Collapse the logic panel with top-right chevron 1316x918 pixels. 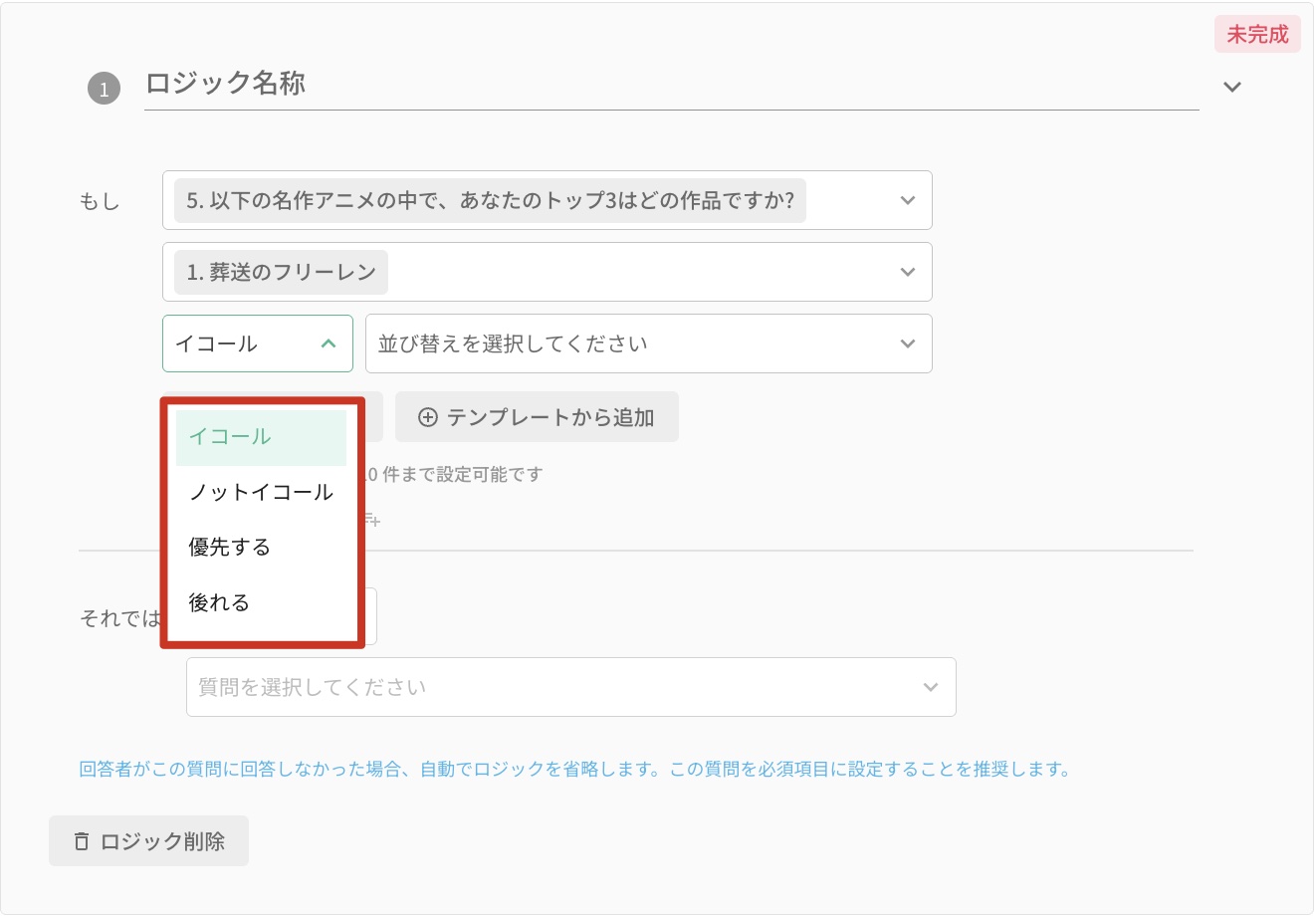pos(1232,88)
